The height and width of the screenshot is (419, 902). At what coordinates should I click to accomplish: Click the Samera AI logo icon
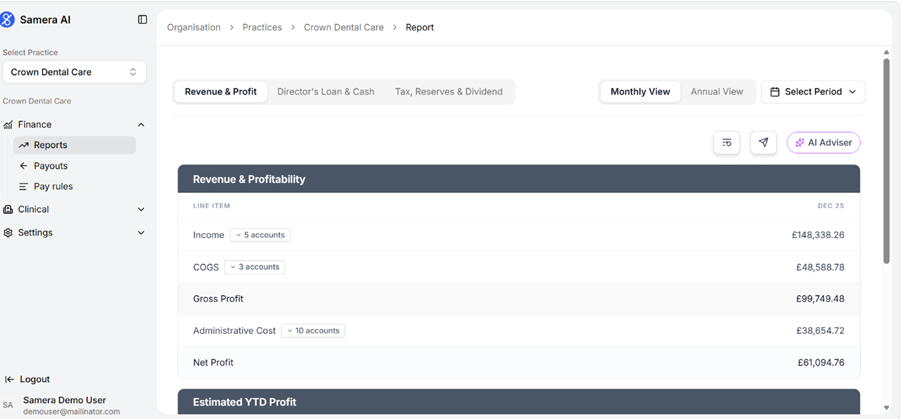[8, 19]
